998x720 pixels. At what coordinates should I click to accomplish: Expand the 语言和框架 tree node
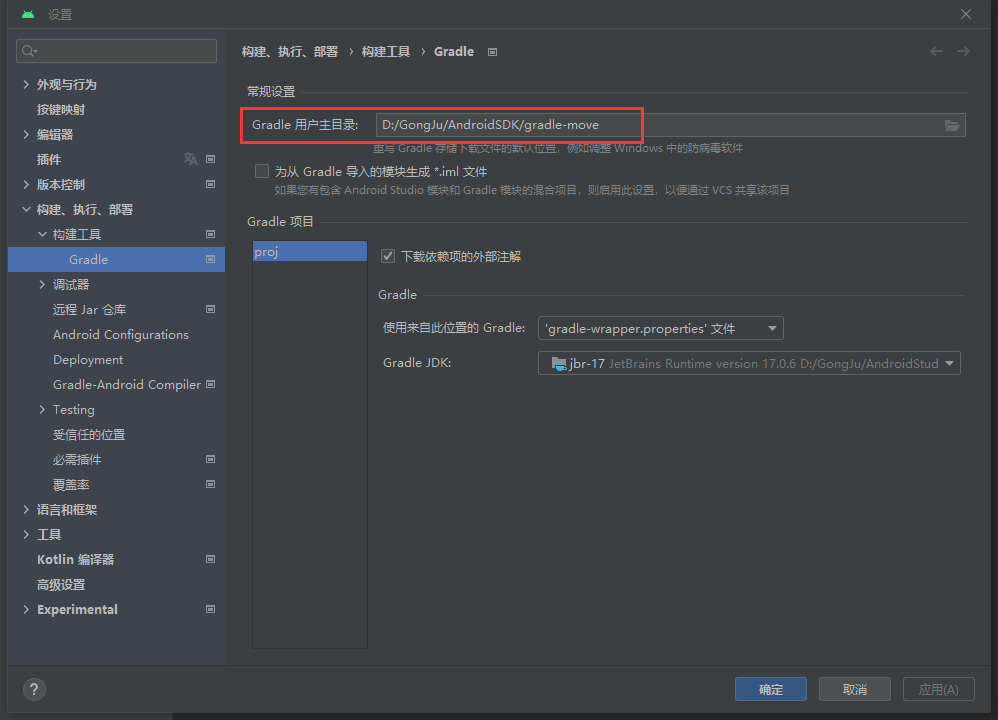(x=26, y=509)
